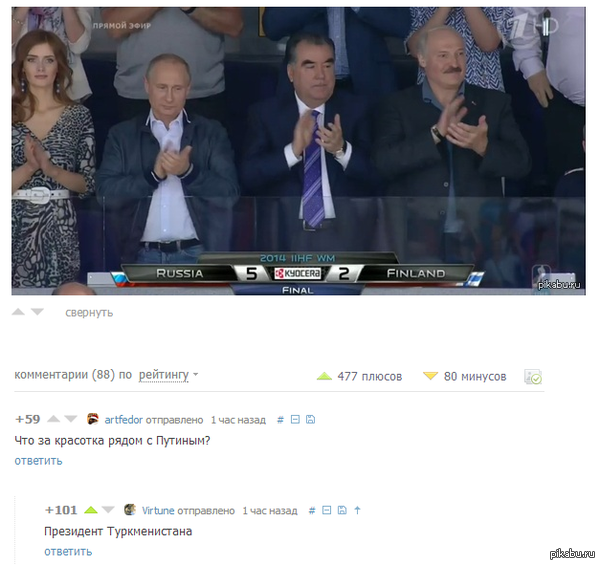Screen dimensions: 600x565
Task: Save artfedor's comment with the floppy icon
Action: click(310, 420)
